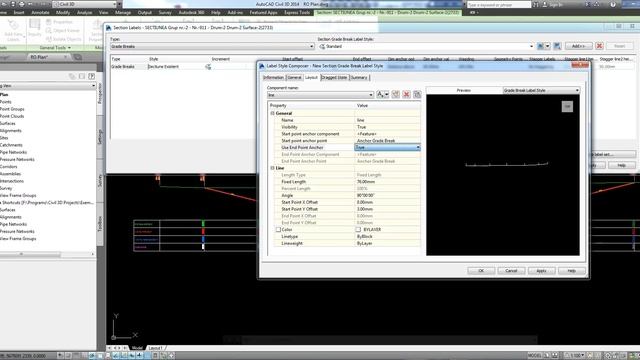Open the Toolspace view dropdown
Screen dimensions: 640x360
(x=93, y=86)
